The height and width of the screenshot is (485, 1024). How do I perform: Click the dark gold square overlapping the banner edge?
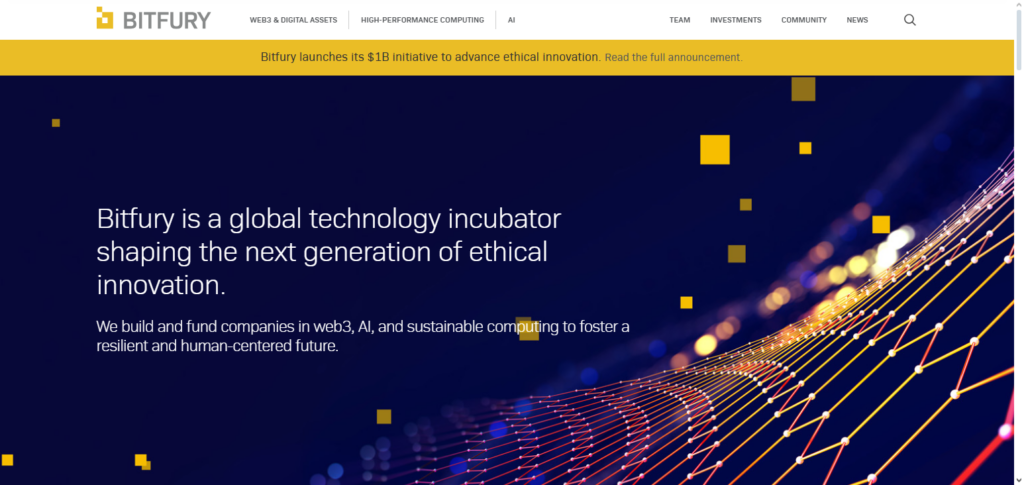803,89
